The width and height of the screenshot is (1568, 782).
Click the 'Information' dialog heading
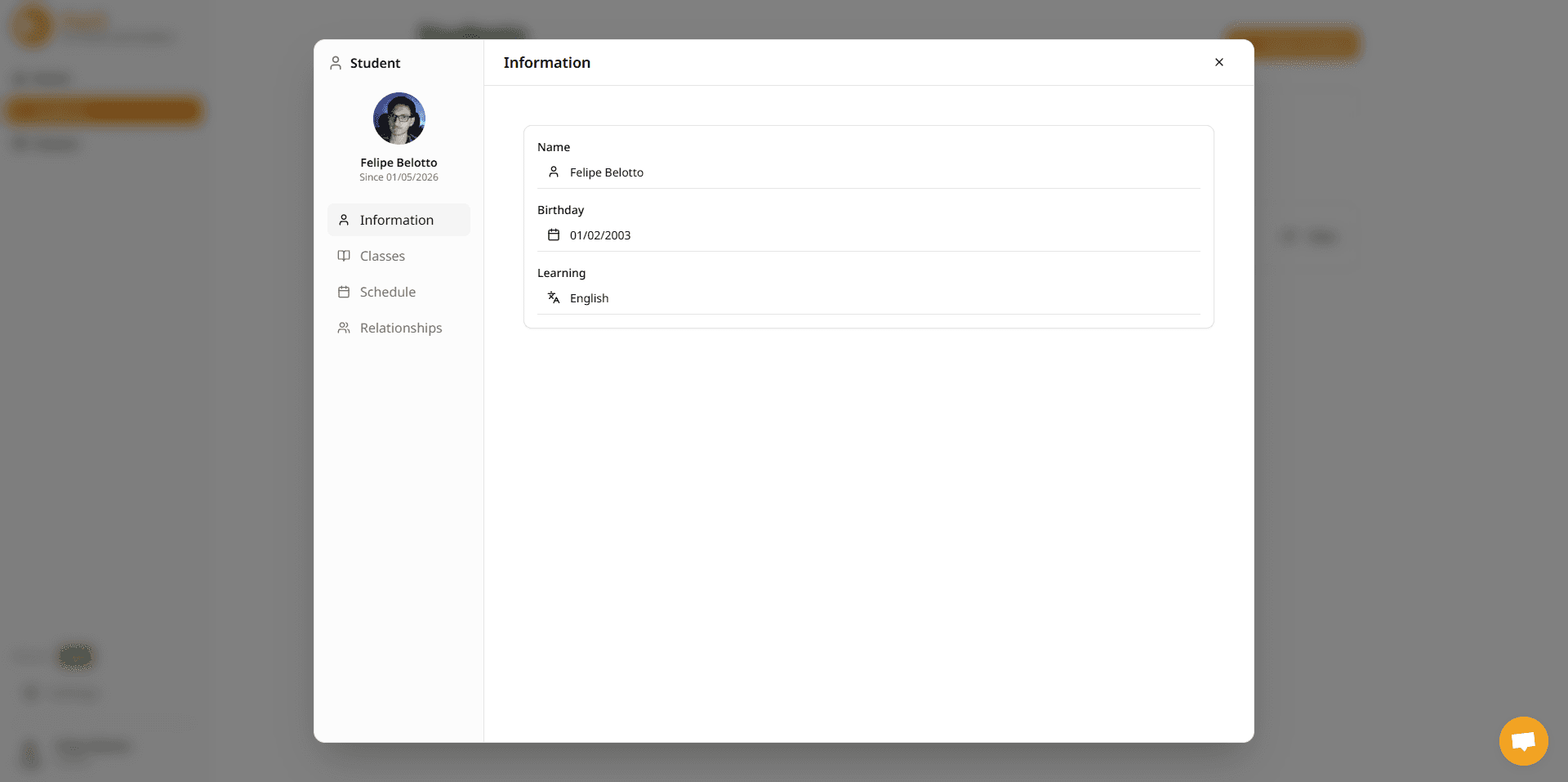click(547, 63)
